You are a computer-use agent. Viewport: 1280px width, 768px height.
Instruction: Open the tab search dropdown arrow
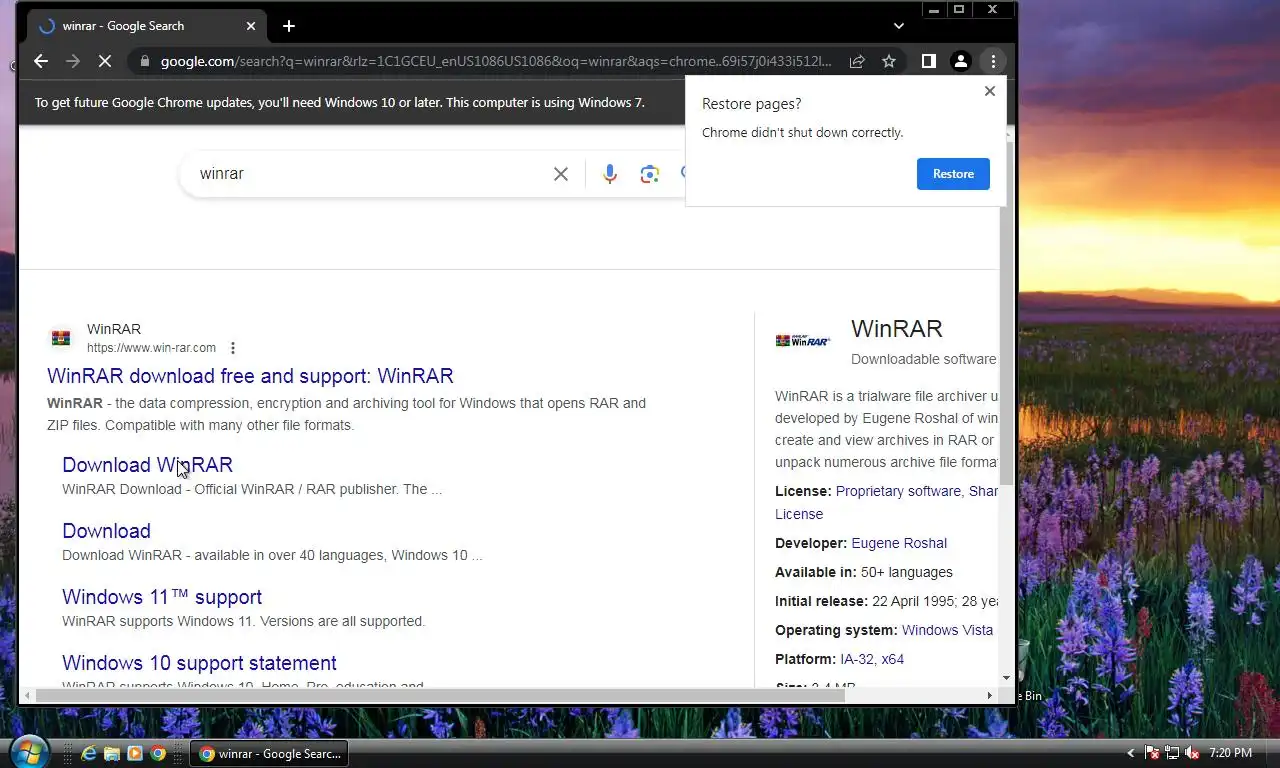(899, 26)
